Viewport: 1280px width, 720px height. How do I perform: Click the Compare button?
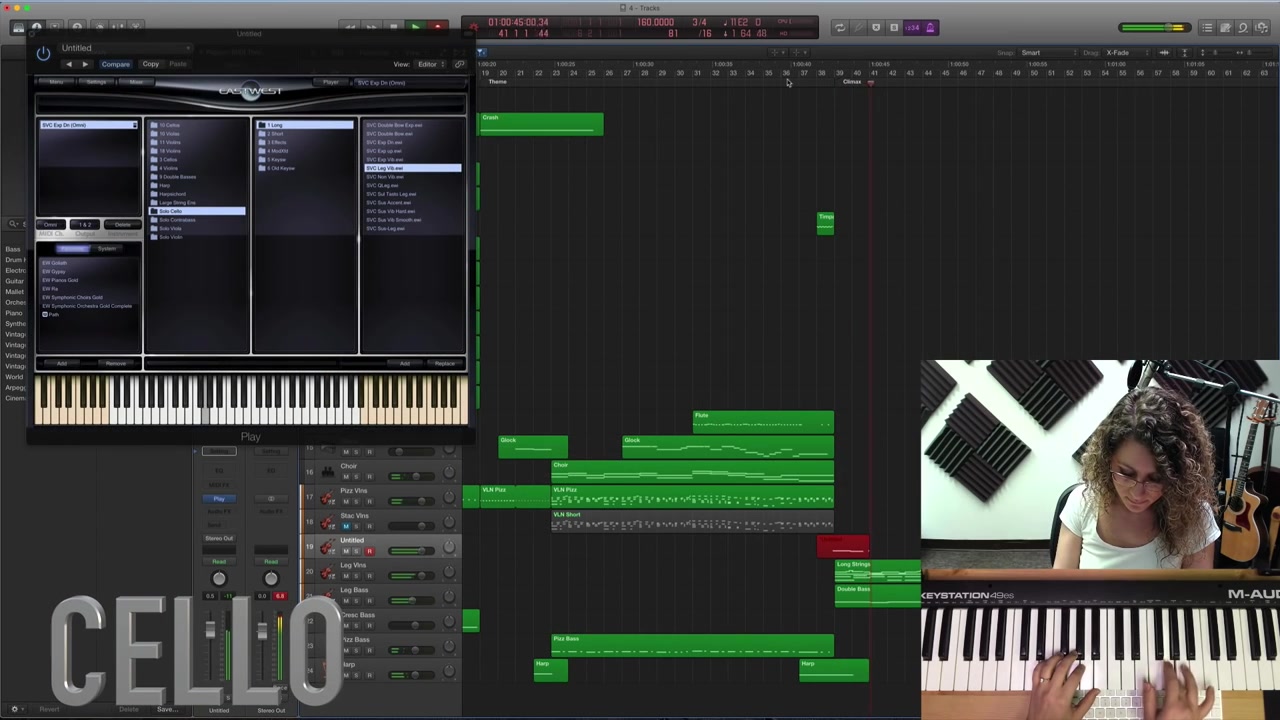115,64
